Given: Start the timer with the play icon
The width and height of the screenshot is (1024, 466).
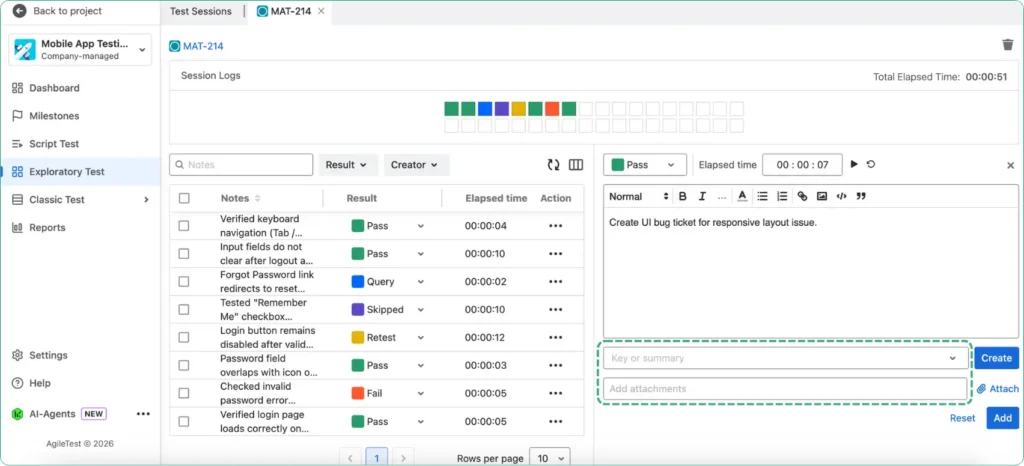Looking at the screenshot, I should tap(854, 164).
